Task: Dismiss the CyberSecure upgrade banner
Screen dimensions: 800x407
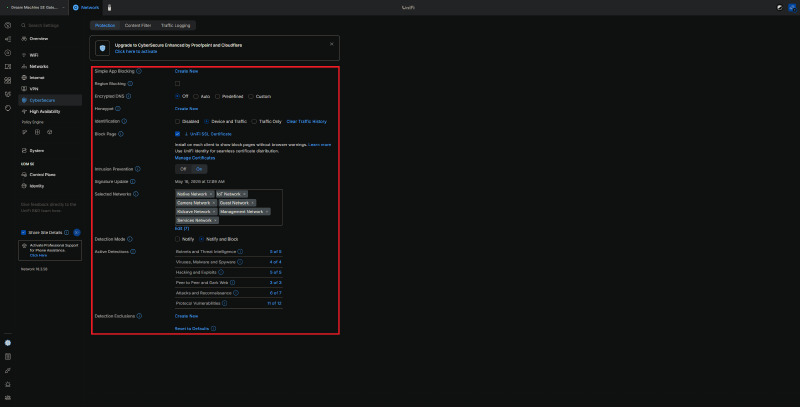Action: [332, 44]
